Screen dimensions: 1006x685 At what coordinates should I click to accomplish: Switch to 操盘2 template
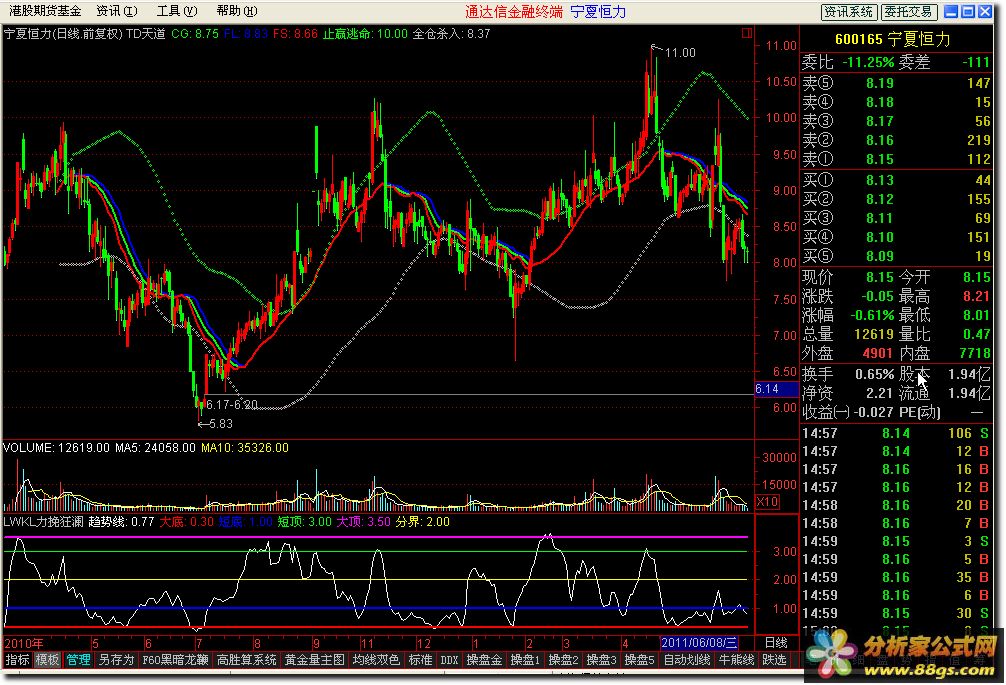(x=563, y=659)
